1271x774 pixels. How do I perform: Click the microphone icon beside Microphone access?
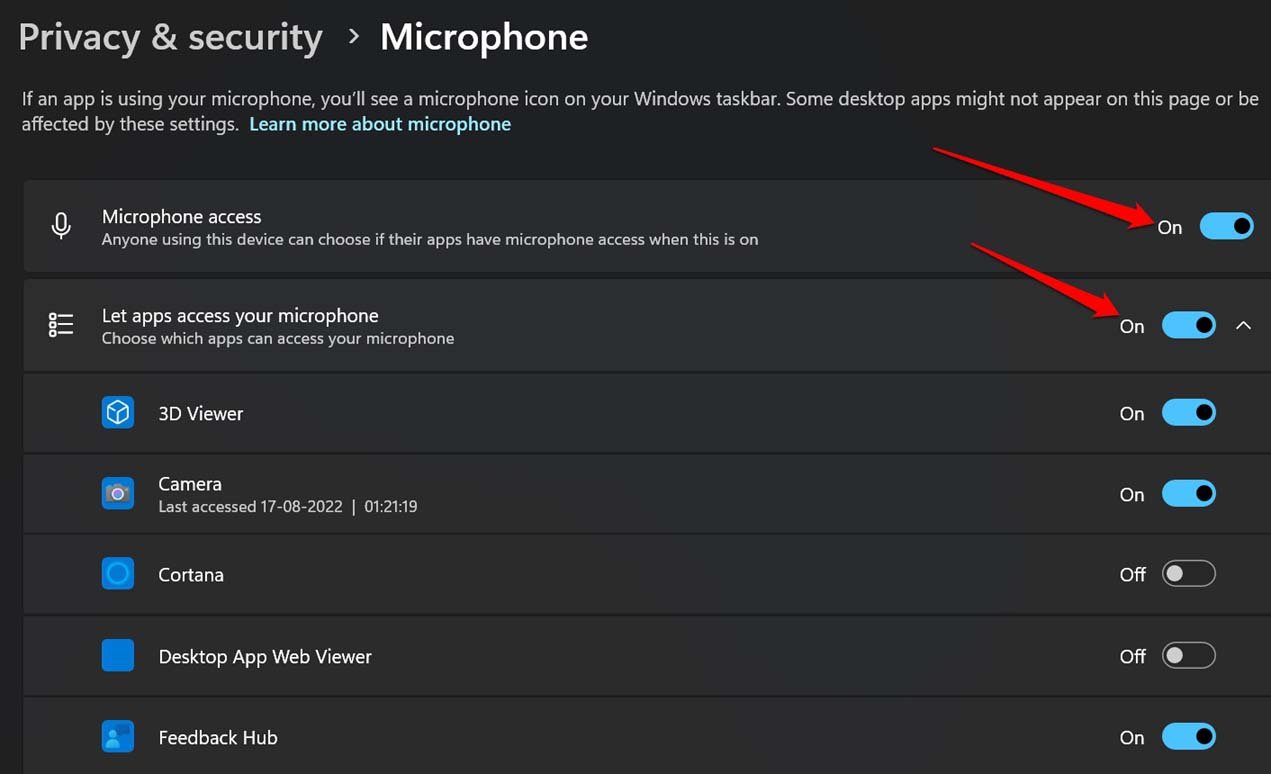click(61, 226)
